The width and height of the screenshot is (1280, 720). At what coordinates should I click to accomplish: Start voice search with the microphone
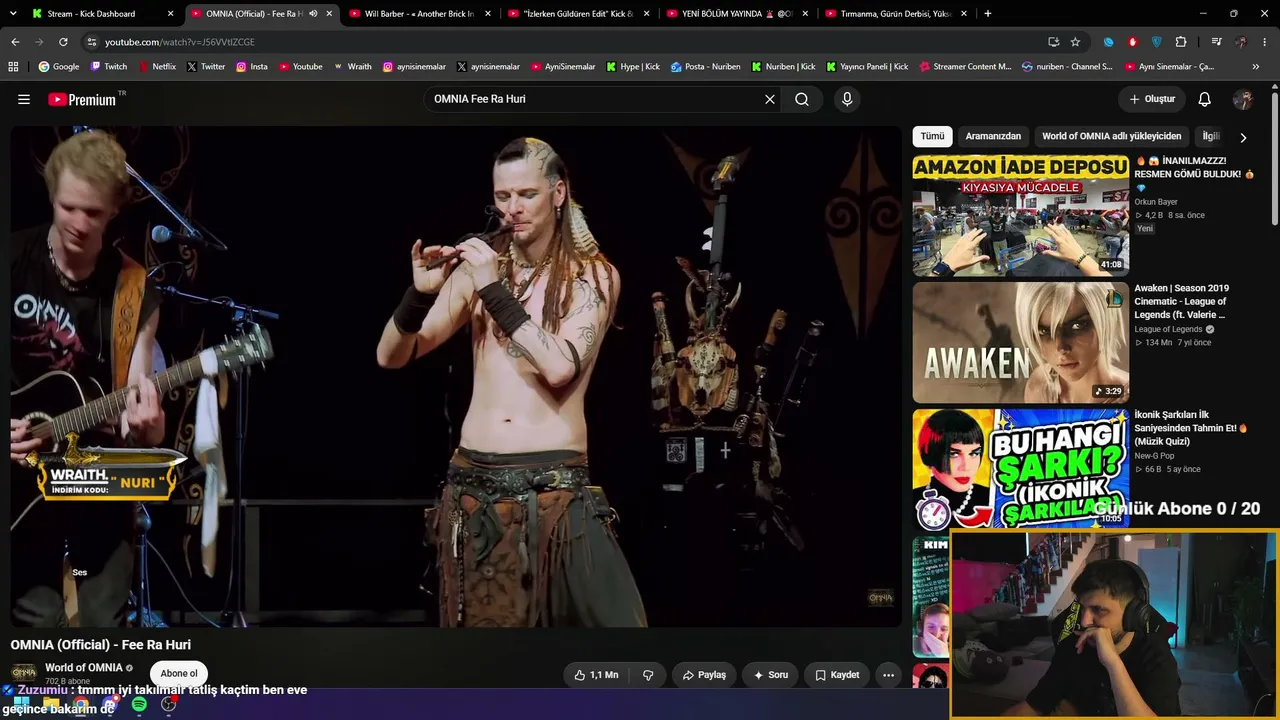(847, 99)
